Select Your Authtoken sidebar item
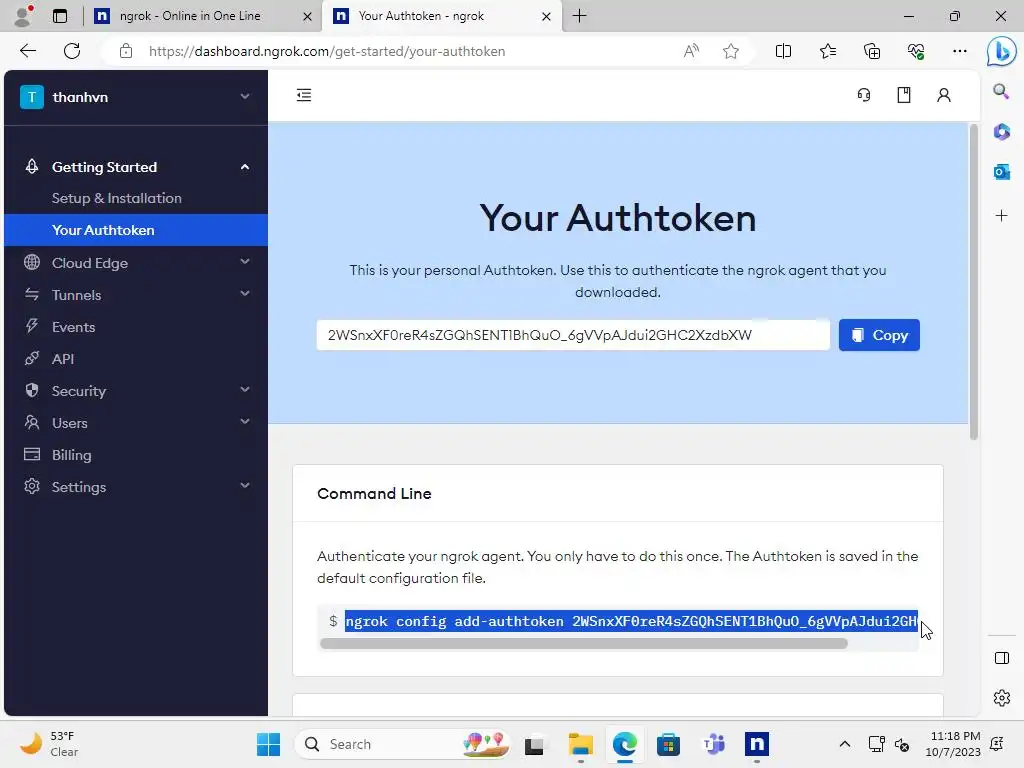This screenshot has width=1024, height=768. (x=136, y=230)
